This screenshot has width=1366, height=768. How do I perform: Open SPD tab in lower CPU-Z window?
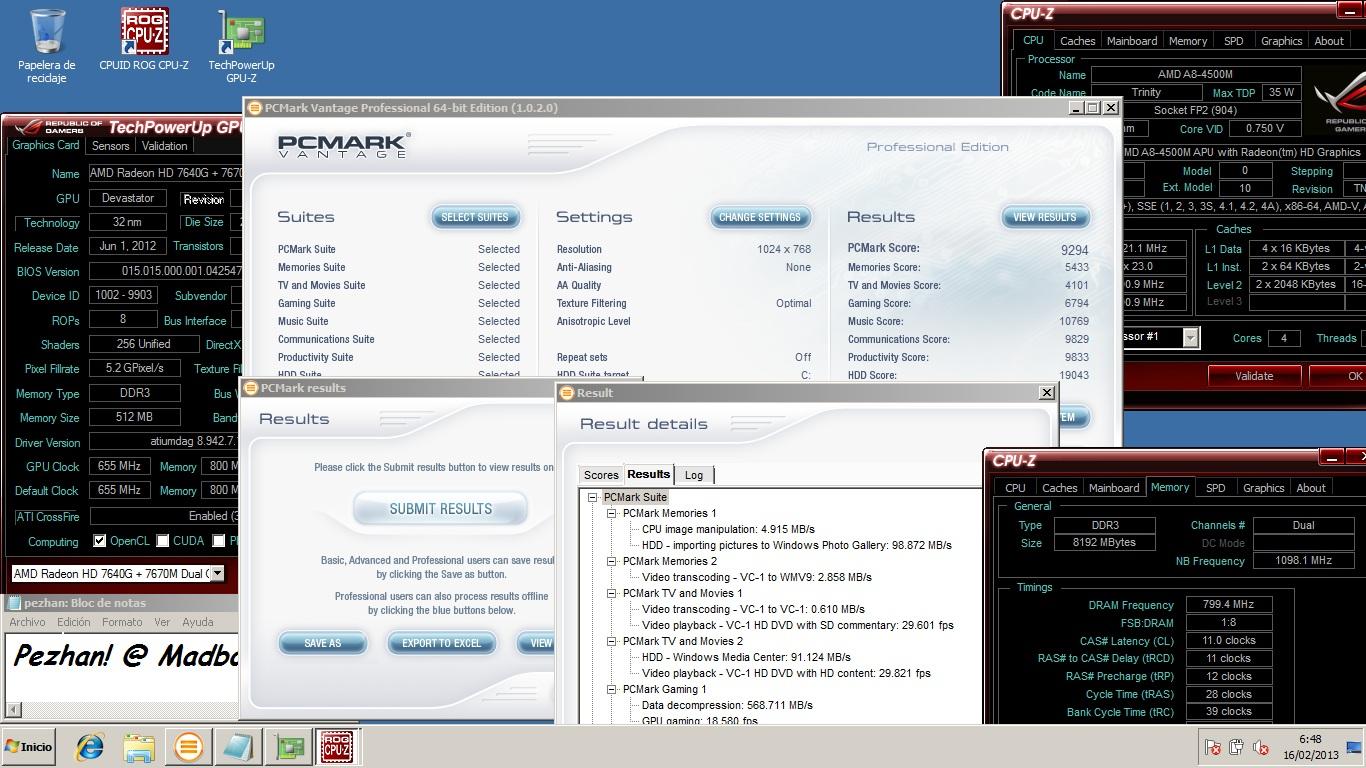[1215, 488]
